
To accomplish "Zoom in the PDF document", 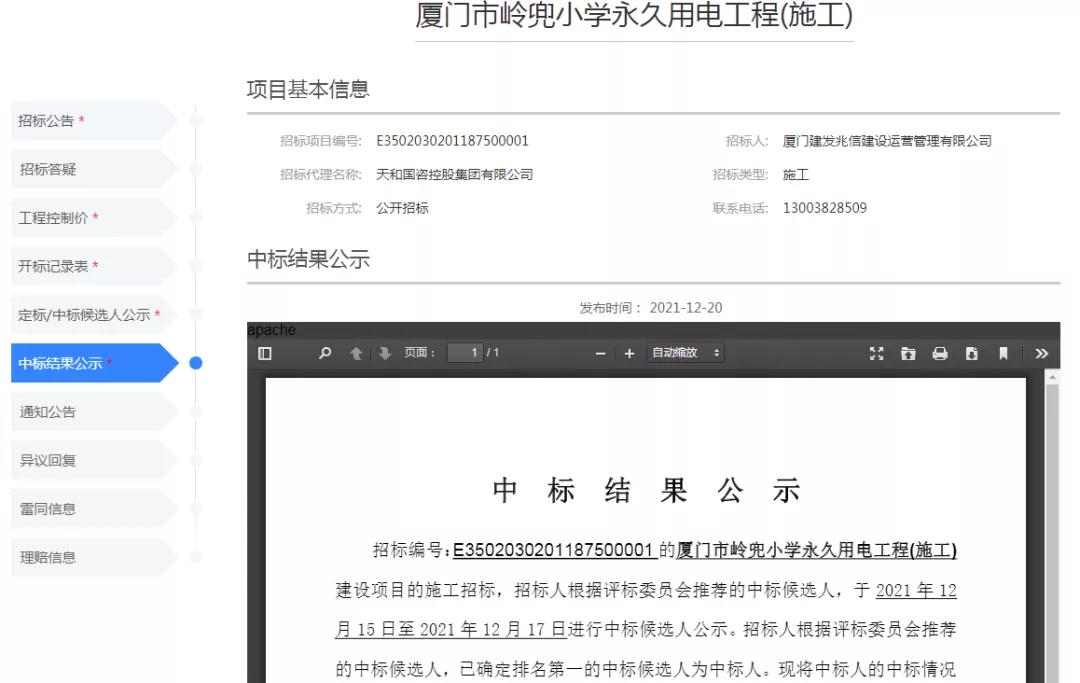I will [630, 353].
